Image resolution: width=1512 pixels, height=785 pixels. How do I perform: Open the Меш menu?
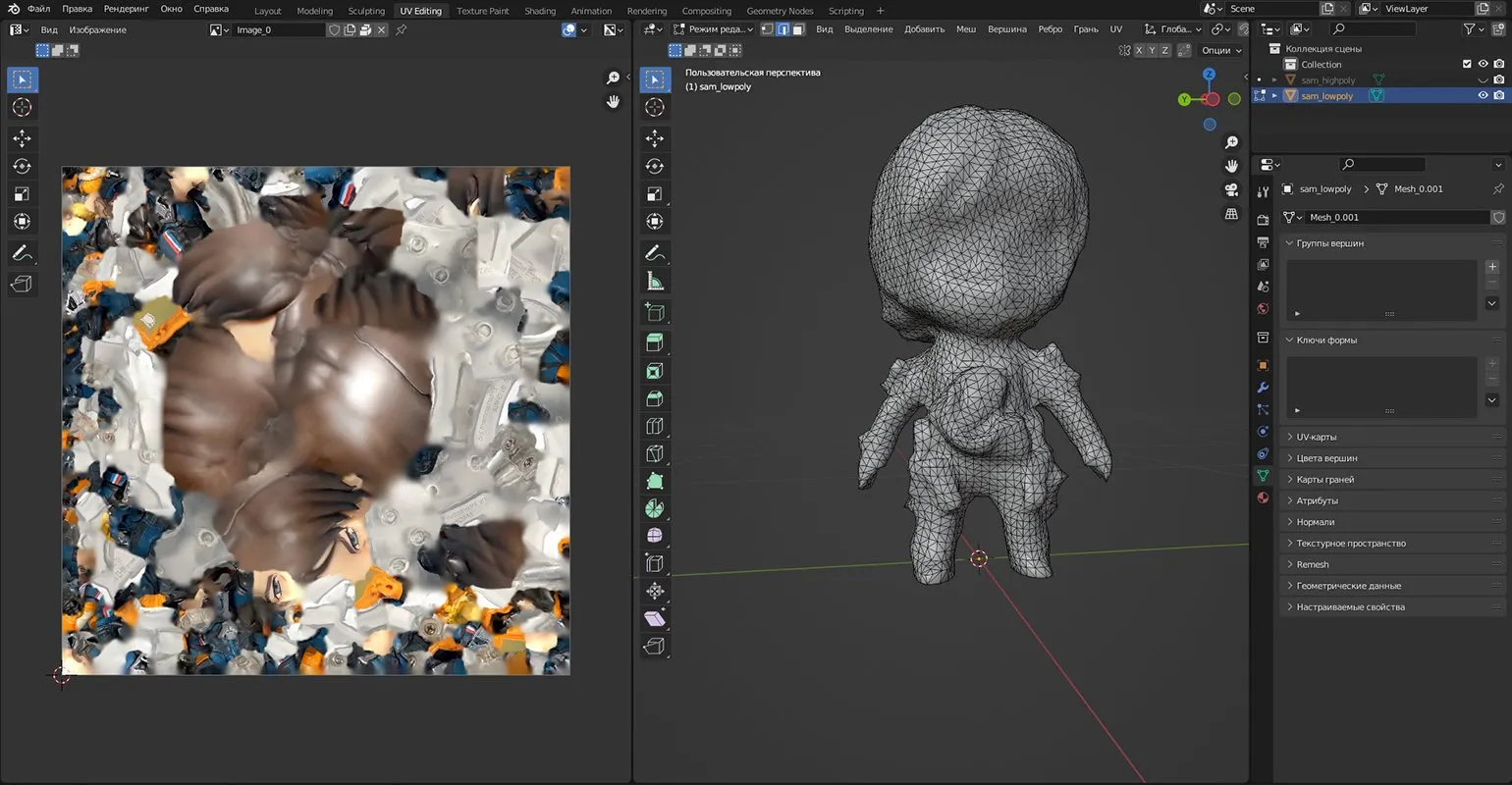[x=966, y=29]
